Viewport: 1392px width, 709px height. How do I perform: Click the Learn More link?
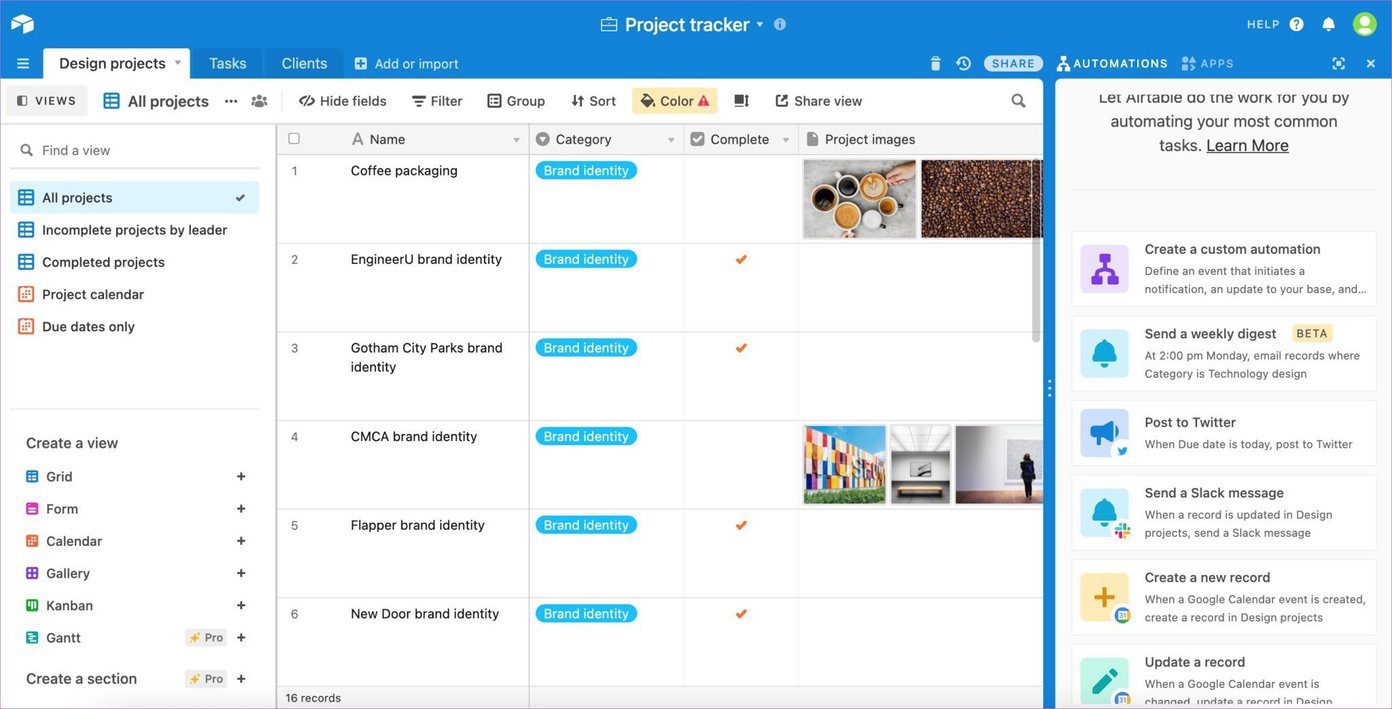pyautogui.click(x=1247, y=145)
